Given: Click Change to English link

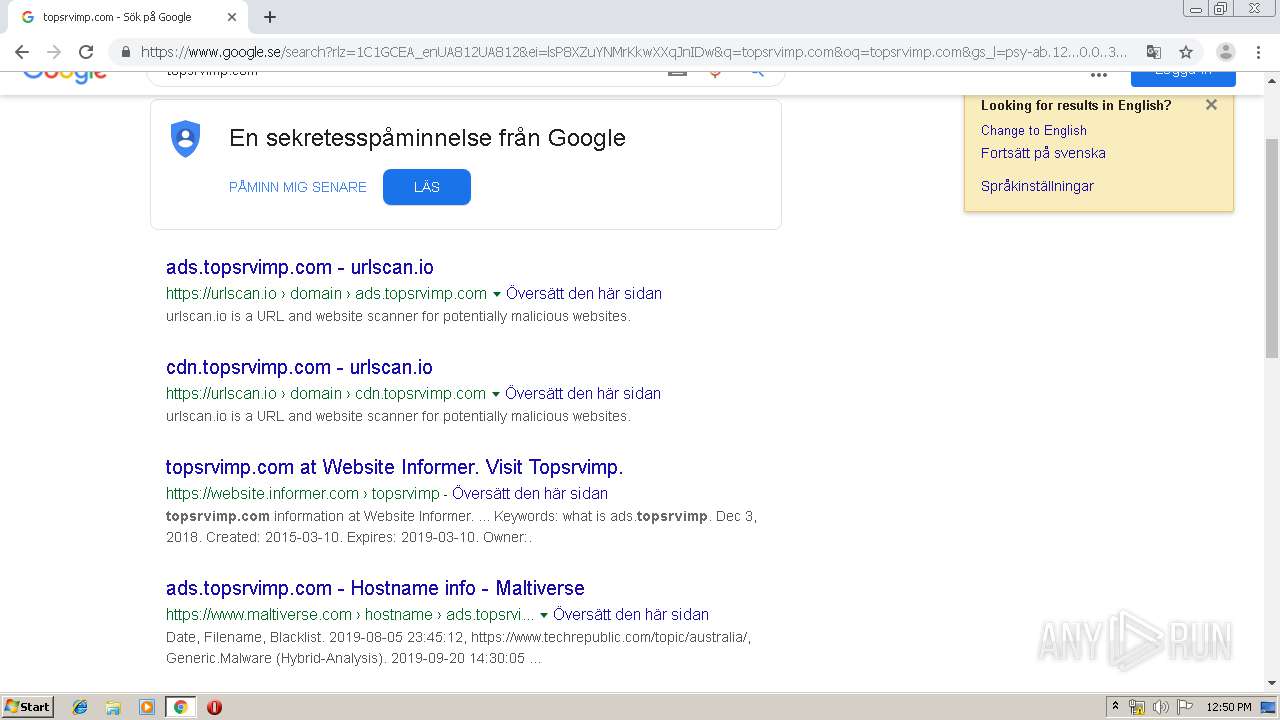Looking at the screenshot, I should point(1034,130).
